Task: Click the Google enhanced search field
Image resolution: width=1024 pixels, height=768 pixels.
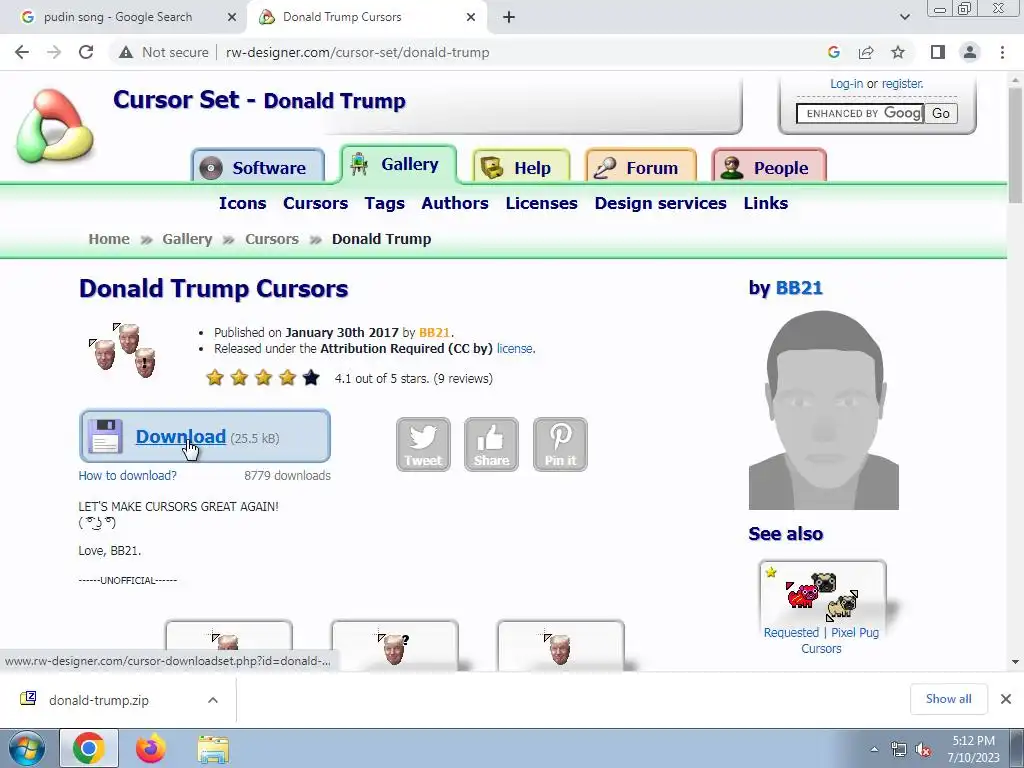Action: click(860, 113)
